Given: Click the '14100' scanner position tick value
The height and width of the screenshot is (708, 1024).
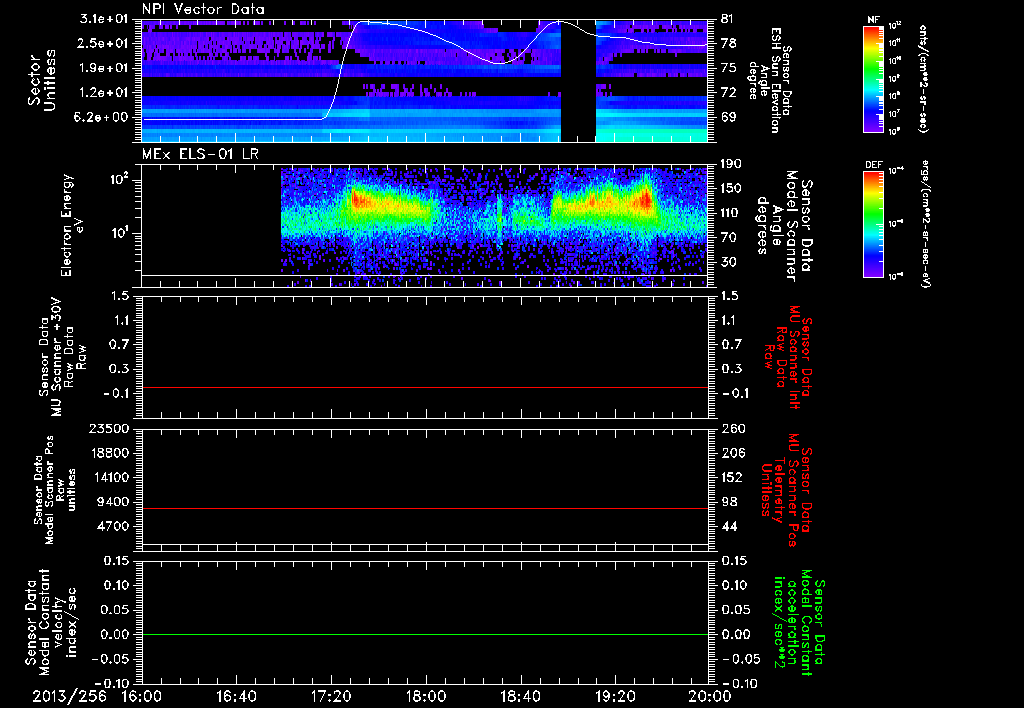Looking at the screenshot, I should click(x=110, y=477).
